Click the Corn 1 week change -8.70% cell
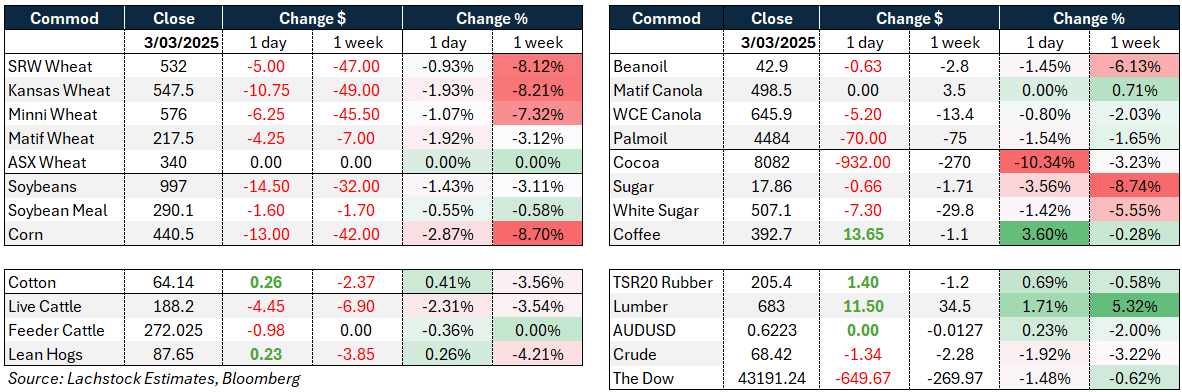Image resolution: width=1182 pixels, height=392 pixels. pos(536,234)
